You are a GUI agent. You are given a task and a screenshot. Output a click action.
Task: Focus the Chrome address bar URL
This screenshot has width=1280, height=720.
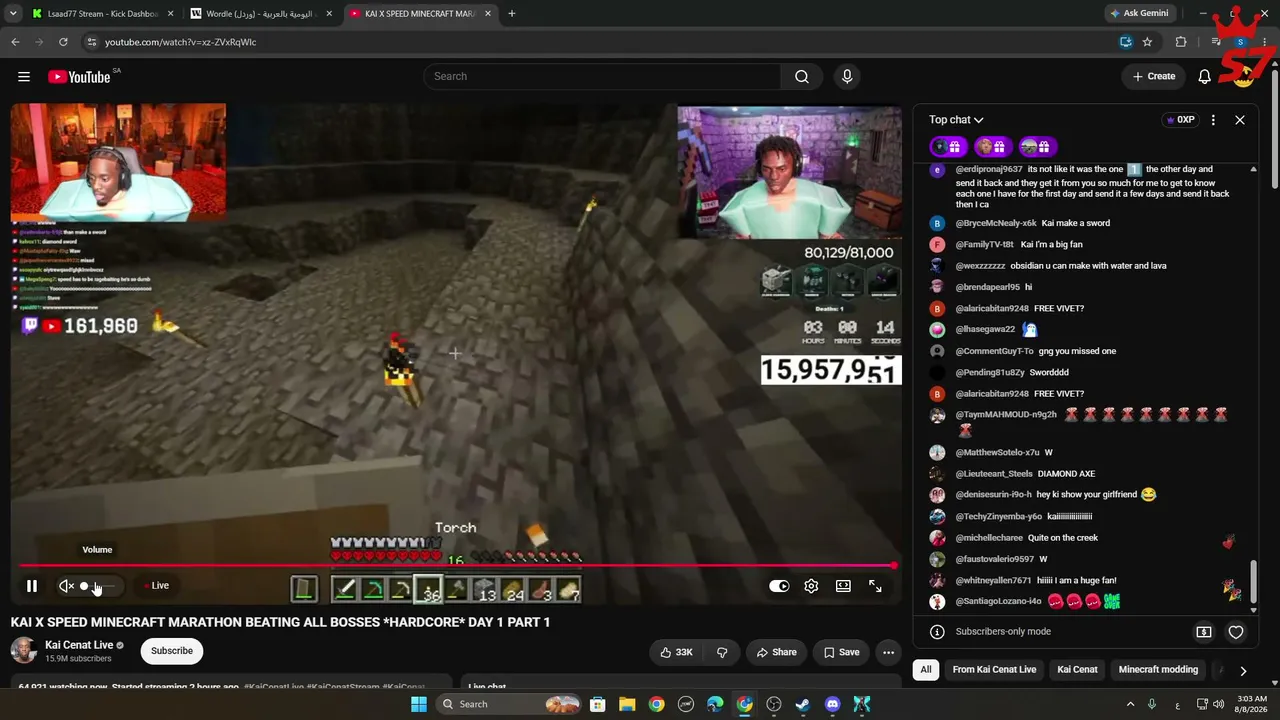[181, 42]
